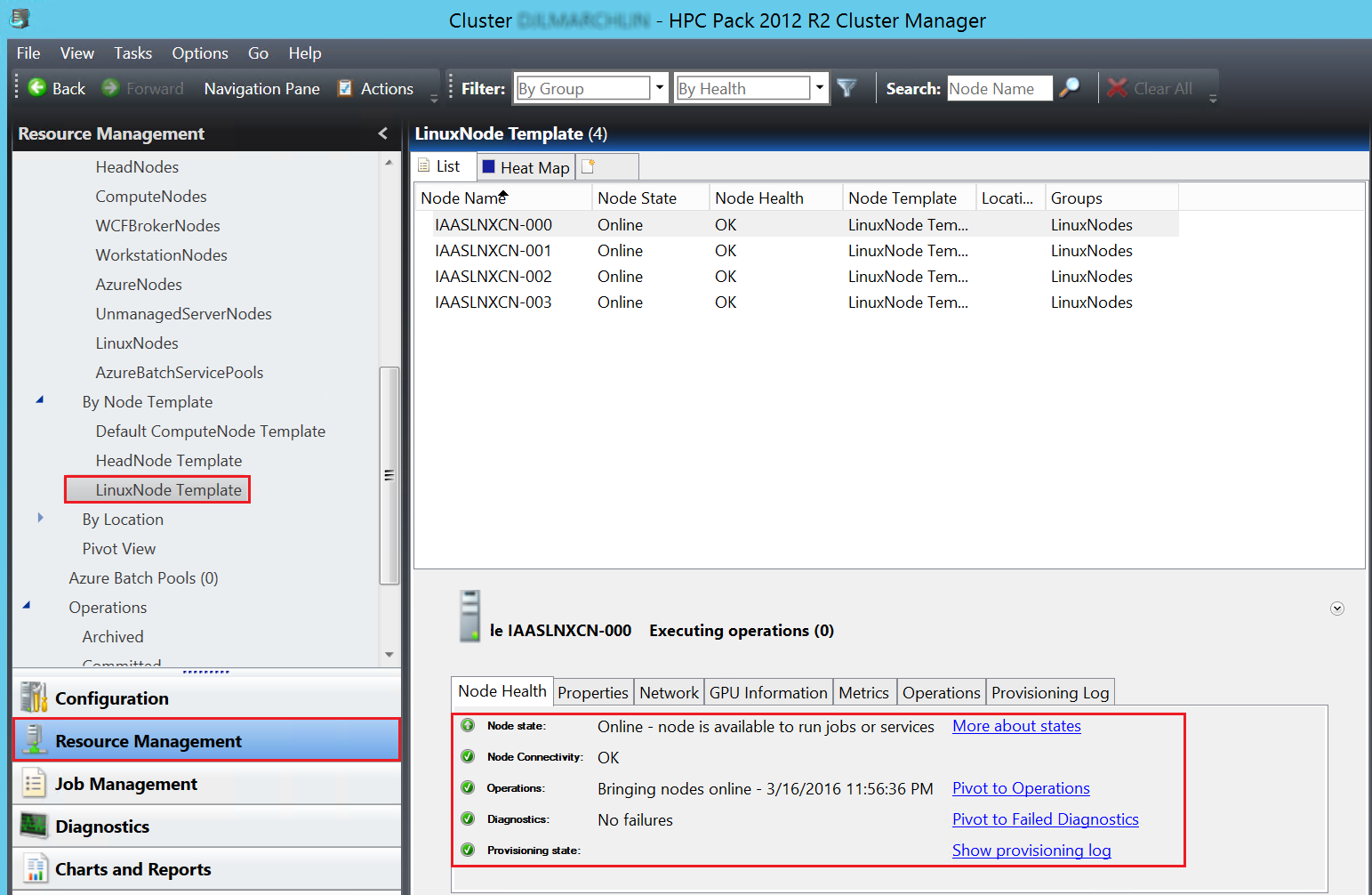Open toolbar overflow after Actions

tap(434, 98)
